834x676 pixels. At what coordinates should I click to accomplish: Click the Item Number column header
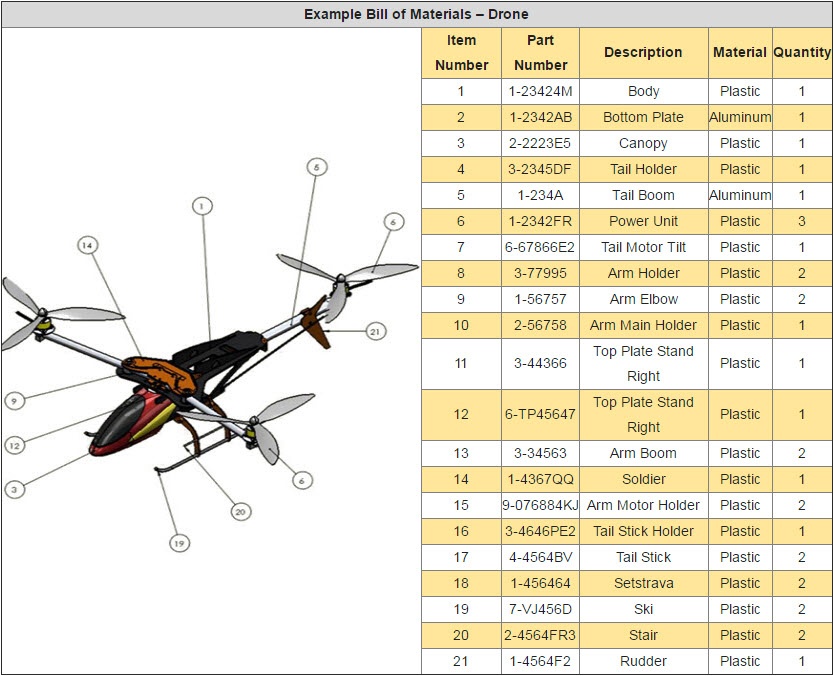tap(461, 53)
